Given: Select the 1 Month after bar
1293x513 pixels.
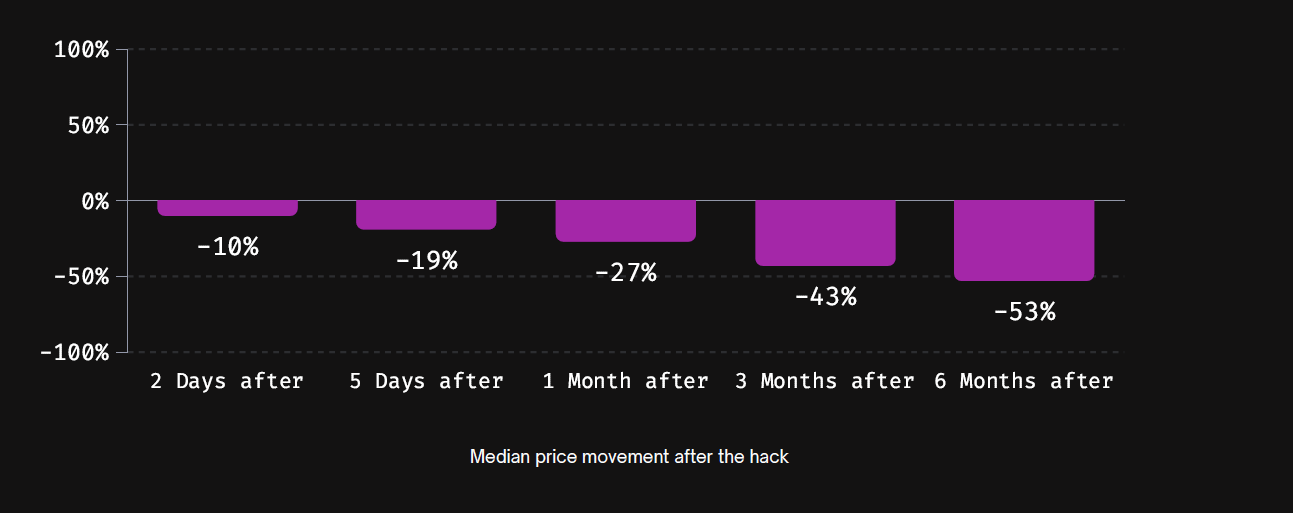Looking at the screenshot, I should (625, 221).
